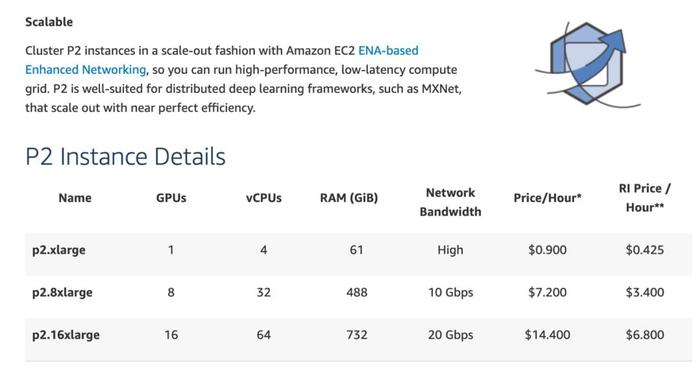
Task: Select the p2.16xlarge row name
Action: 66,335
